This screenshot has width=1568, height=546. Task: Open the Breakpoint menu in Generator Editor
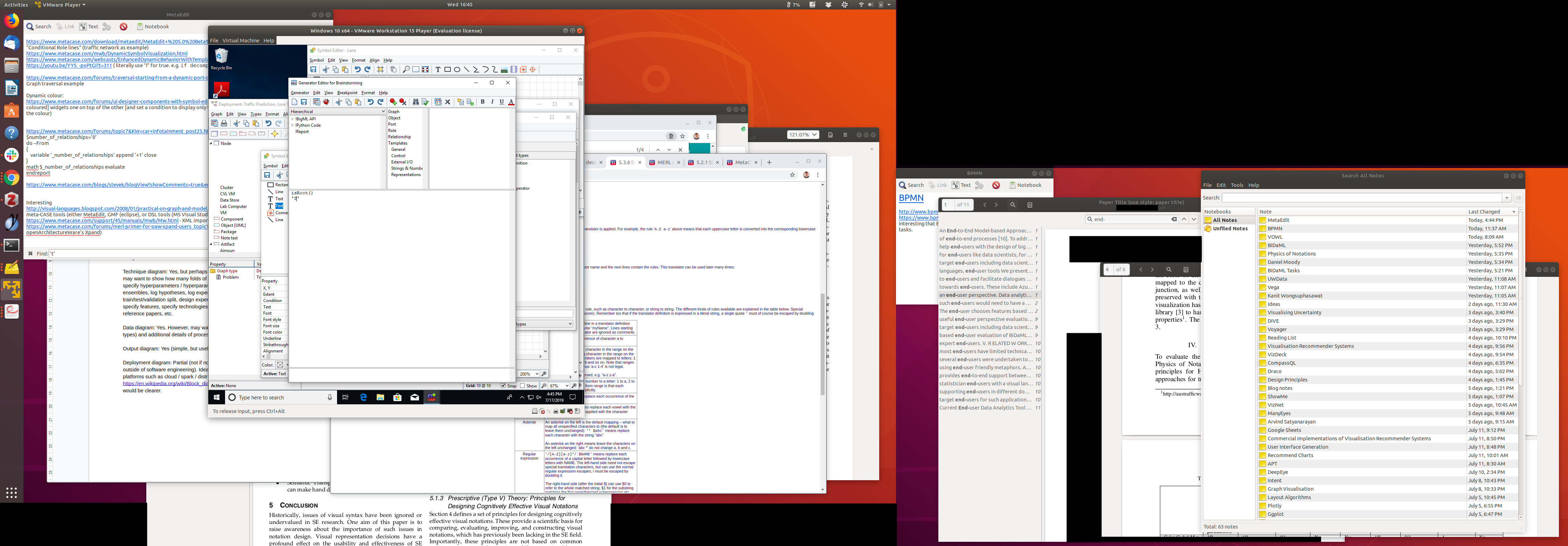(347, 92)
